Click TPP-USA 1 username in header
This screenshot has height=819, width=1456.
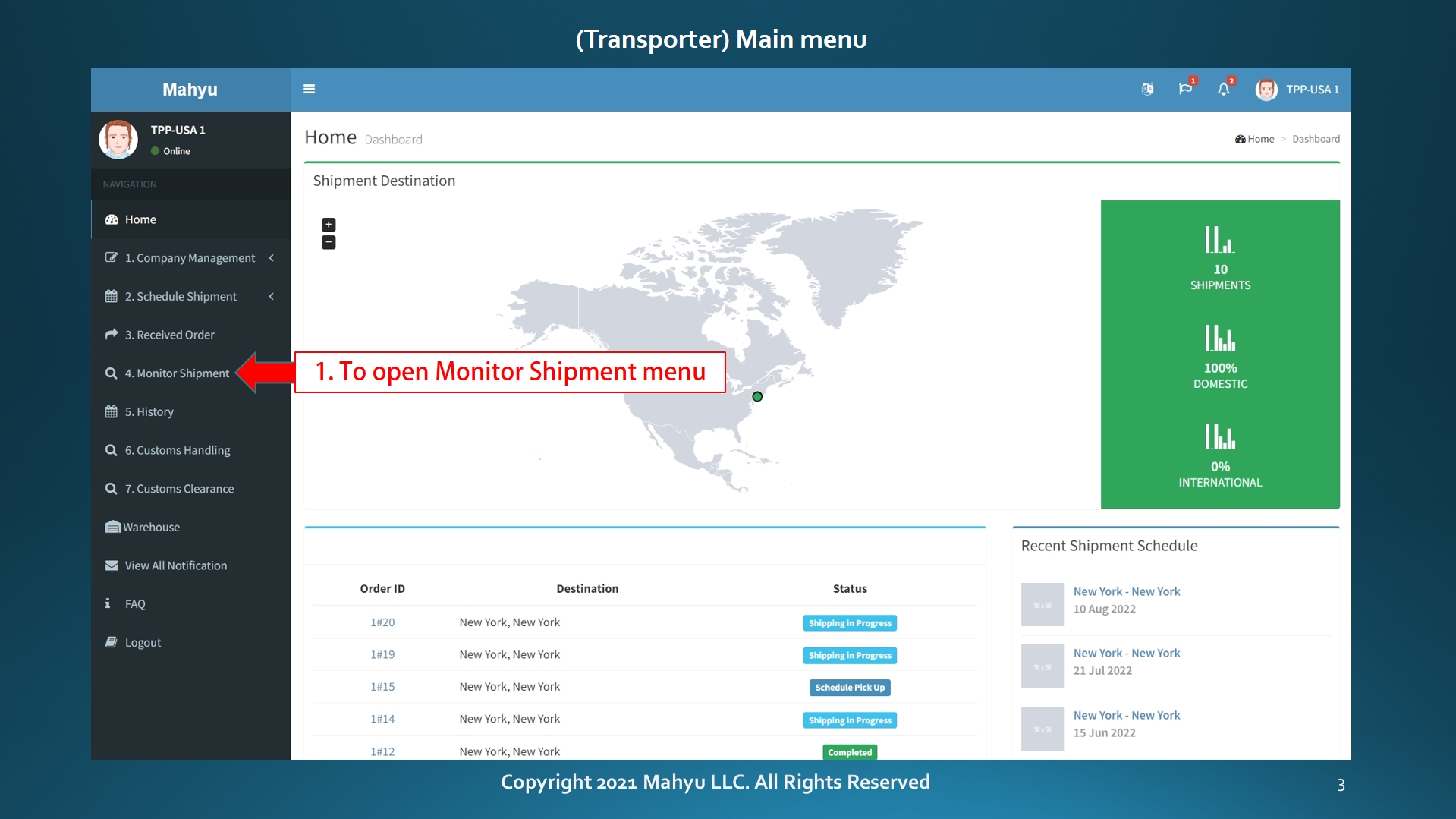(1313, 90)
